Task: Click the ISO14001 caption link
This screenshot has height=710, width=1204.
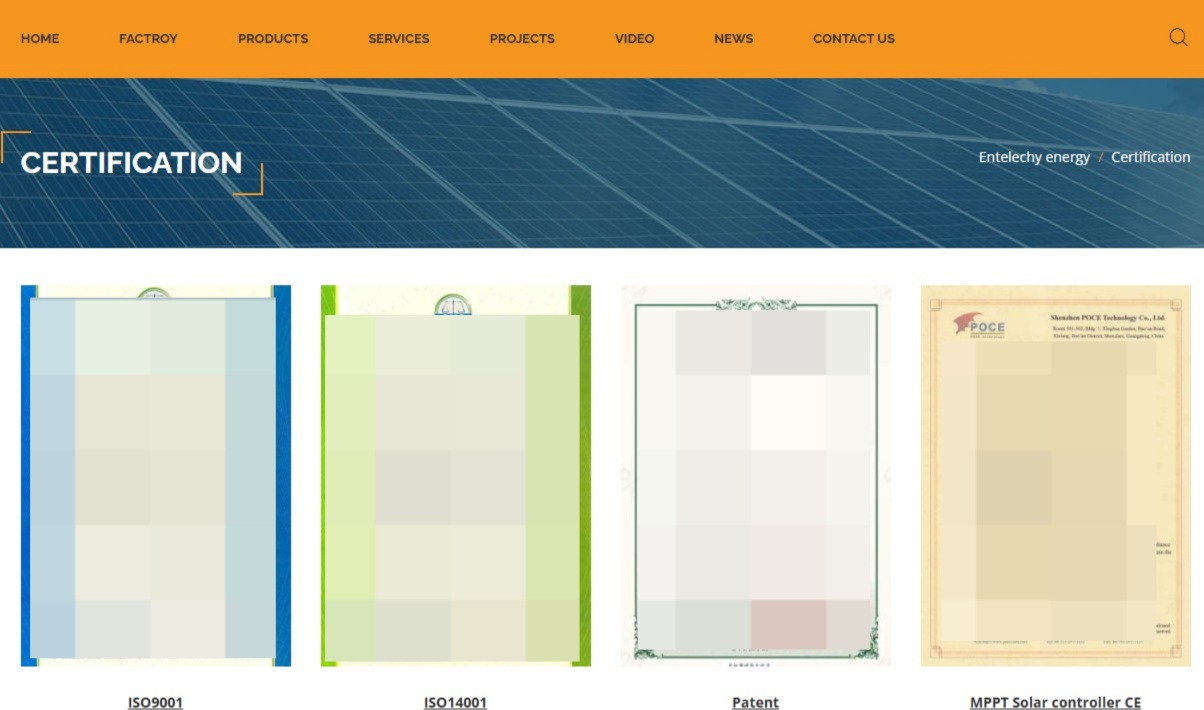Action: click(x=455, y=702)
